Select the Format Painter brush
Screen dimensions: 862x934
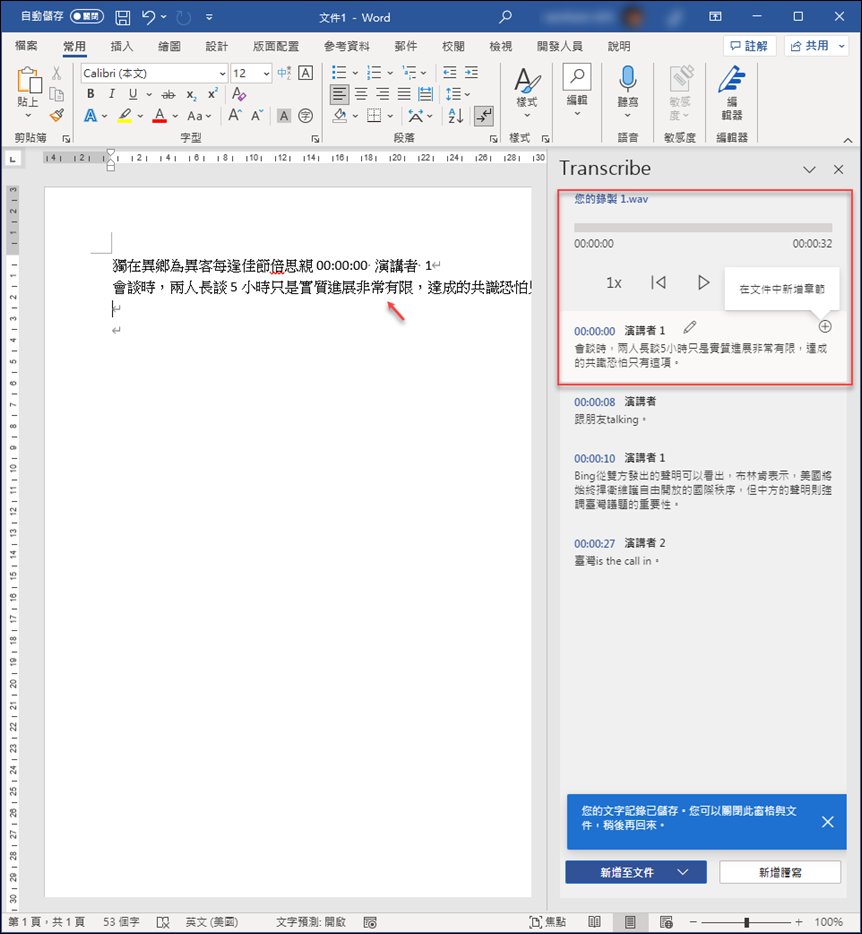tap(57, 116)
